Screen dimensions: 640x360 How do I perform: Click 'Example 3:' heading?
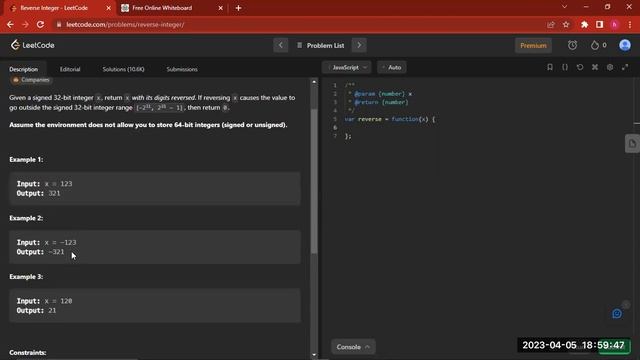26,277
